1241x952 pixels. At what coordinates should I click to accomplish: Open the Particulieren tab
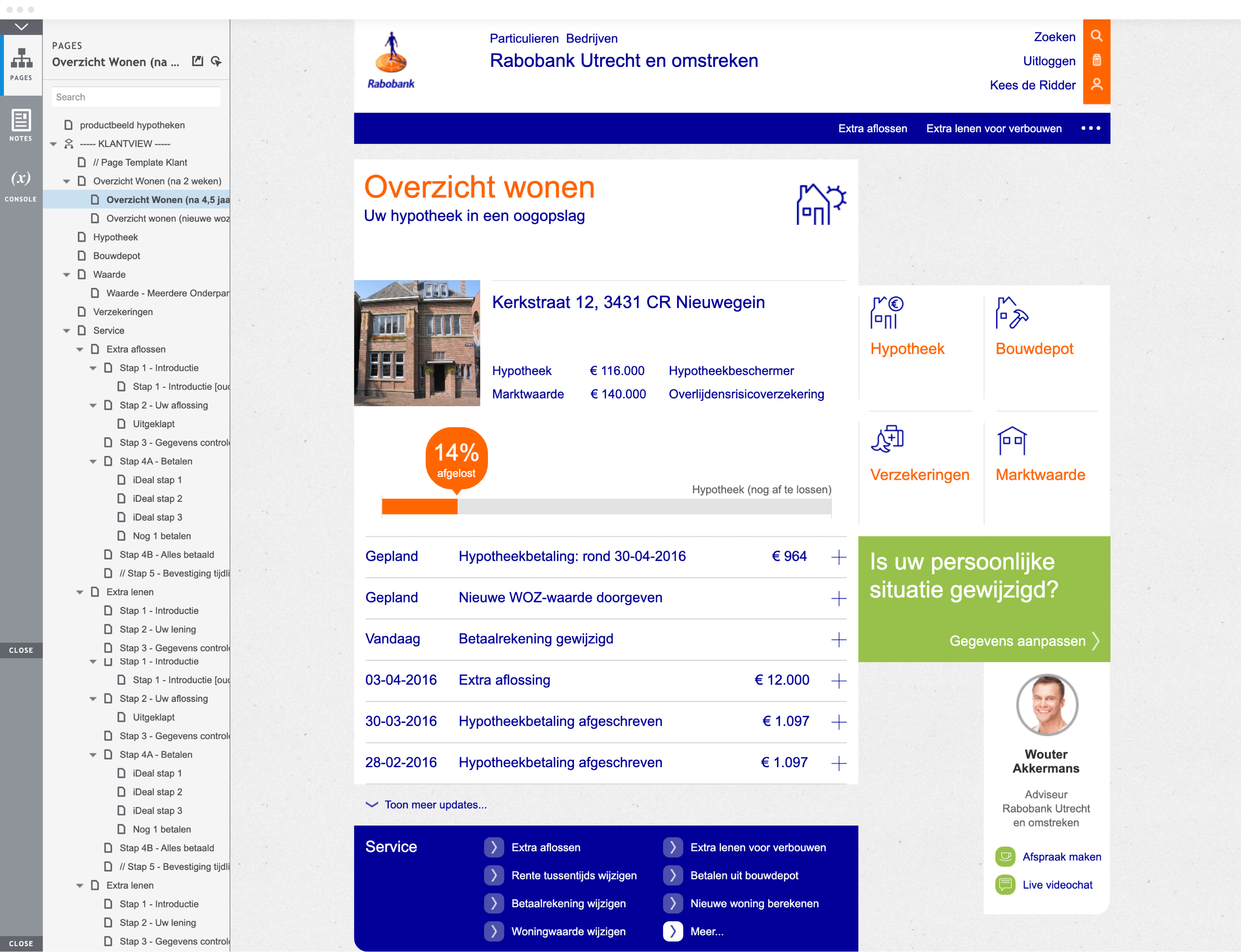click(x=524, y=38)
